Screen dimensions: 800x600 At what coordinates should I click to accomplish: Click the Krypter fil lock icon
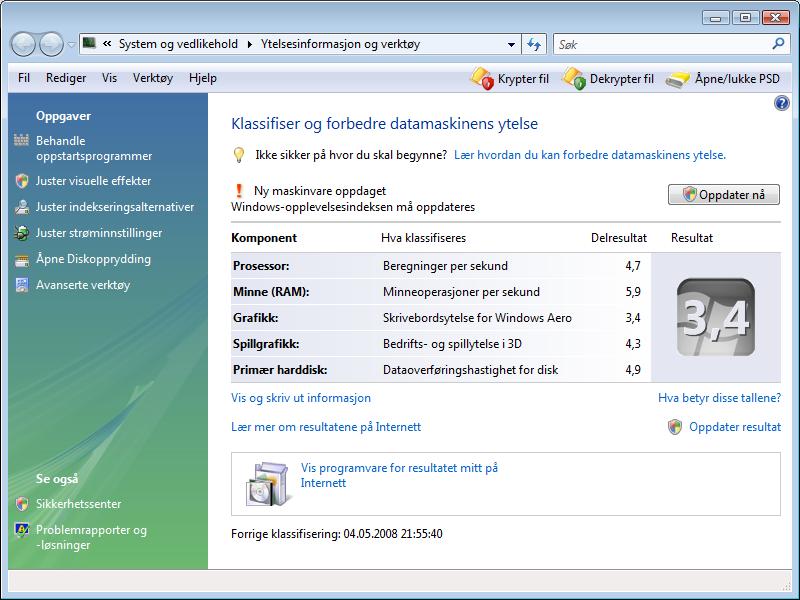coord(482,79)
